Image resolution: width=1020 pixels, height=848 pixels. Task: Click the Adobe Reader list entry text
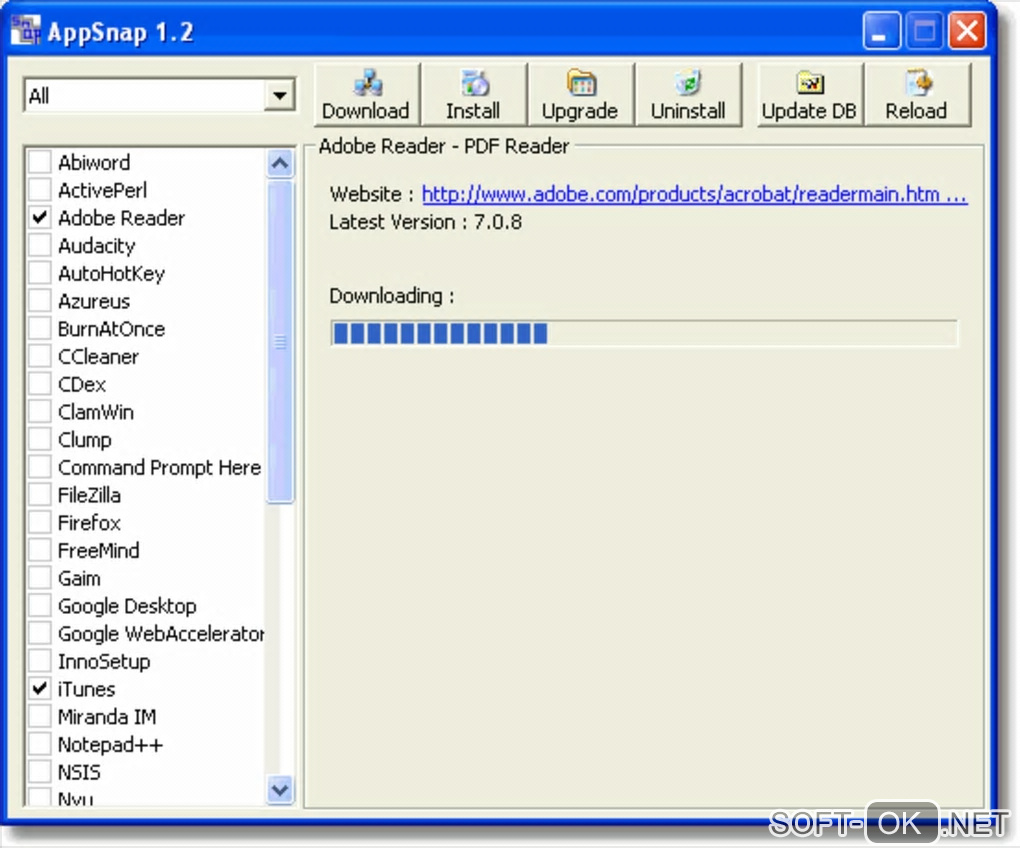(122, 218)
